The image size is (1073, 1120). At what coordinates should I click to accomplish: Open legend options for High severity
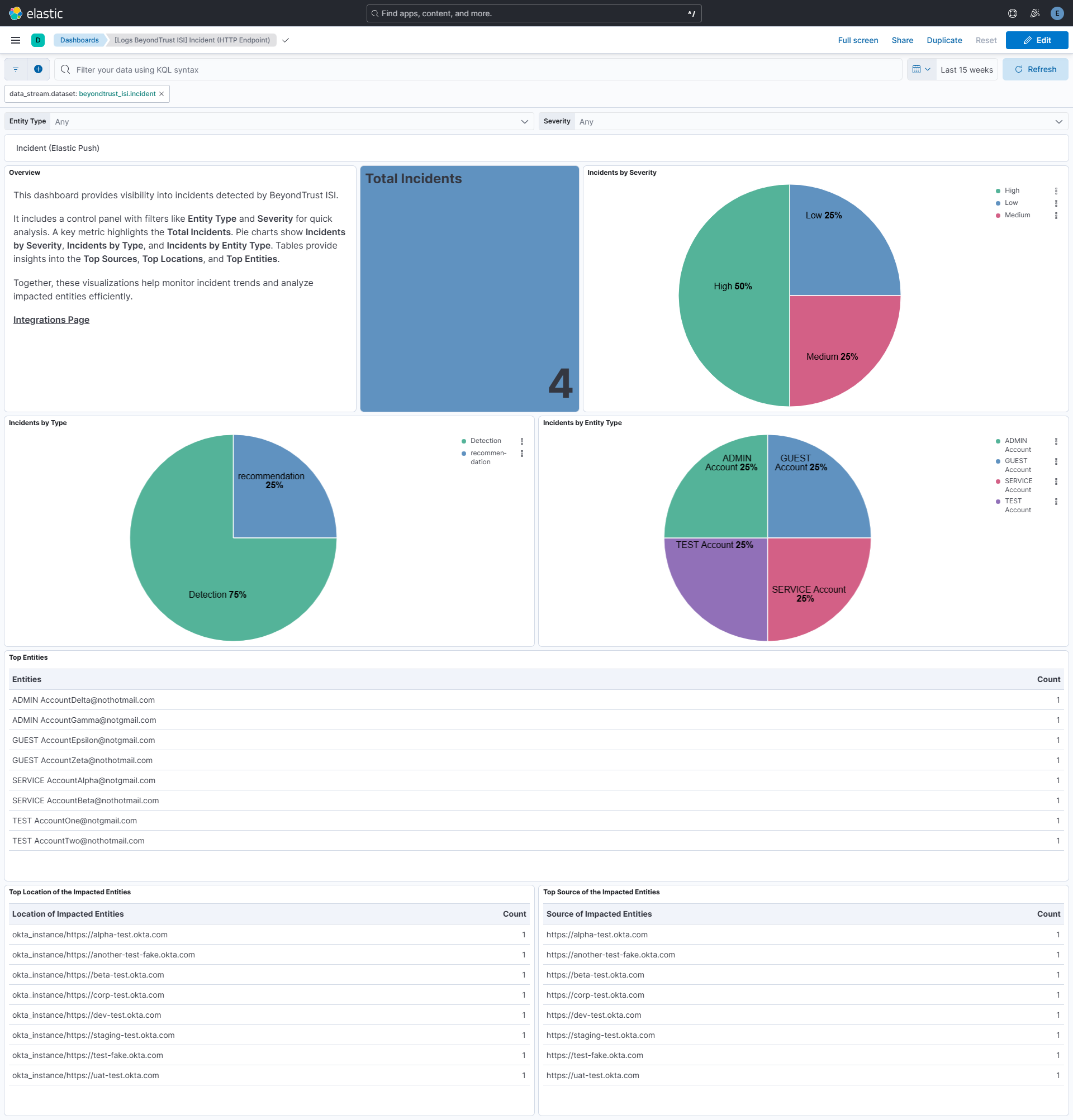tap(1056, 190)
